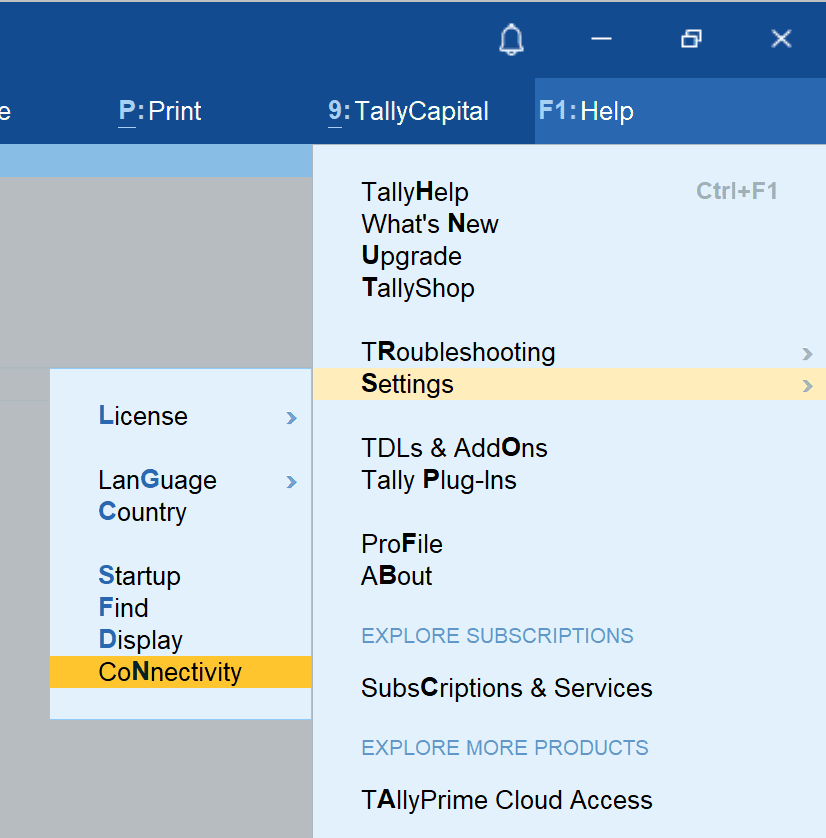Open the notifications bell icon

511,39
